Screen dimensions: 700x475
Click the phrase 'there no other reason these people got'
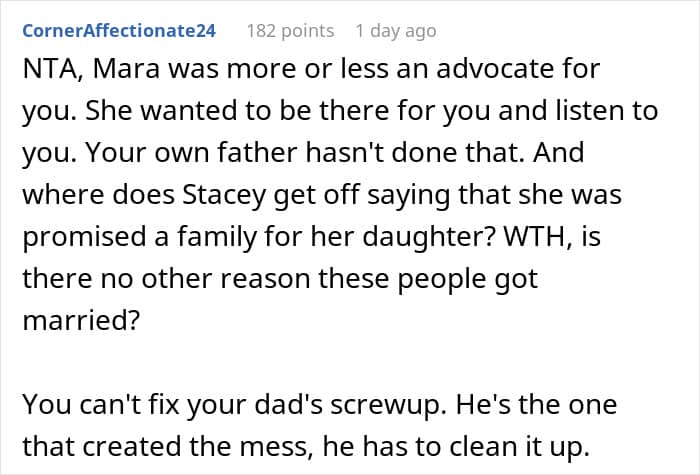click(280, 279)
